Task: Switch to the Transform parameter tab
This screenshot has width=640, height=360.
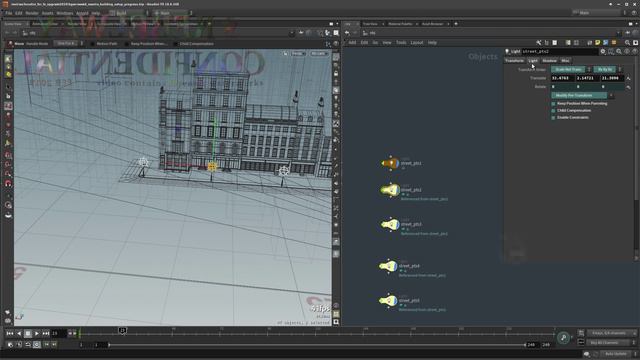Action: [x=514, y=60]
